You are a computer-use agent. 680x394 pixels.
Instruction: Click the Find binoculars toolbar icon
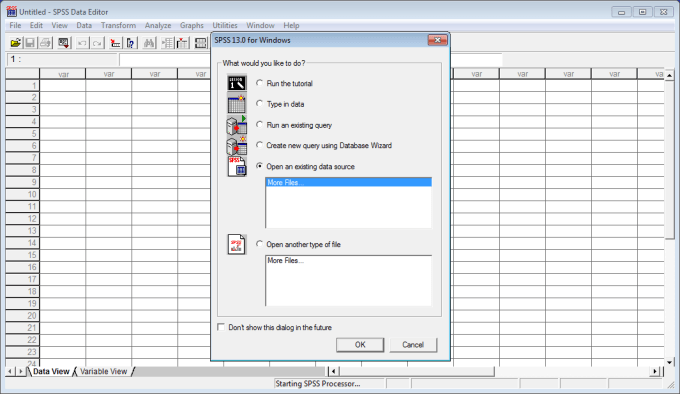click(149, 42)
